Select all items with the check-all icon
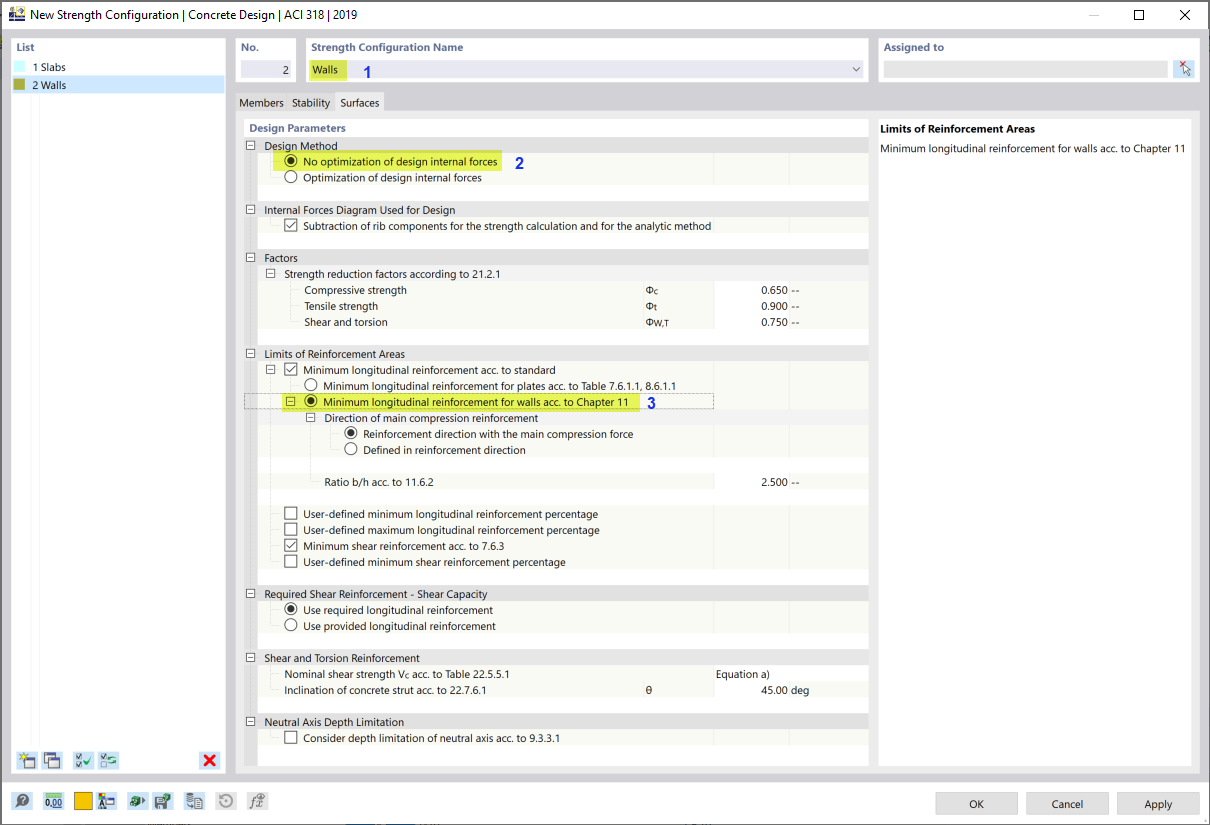Screen dimensions: 1210x825 [x=84, y=761]
